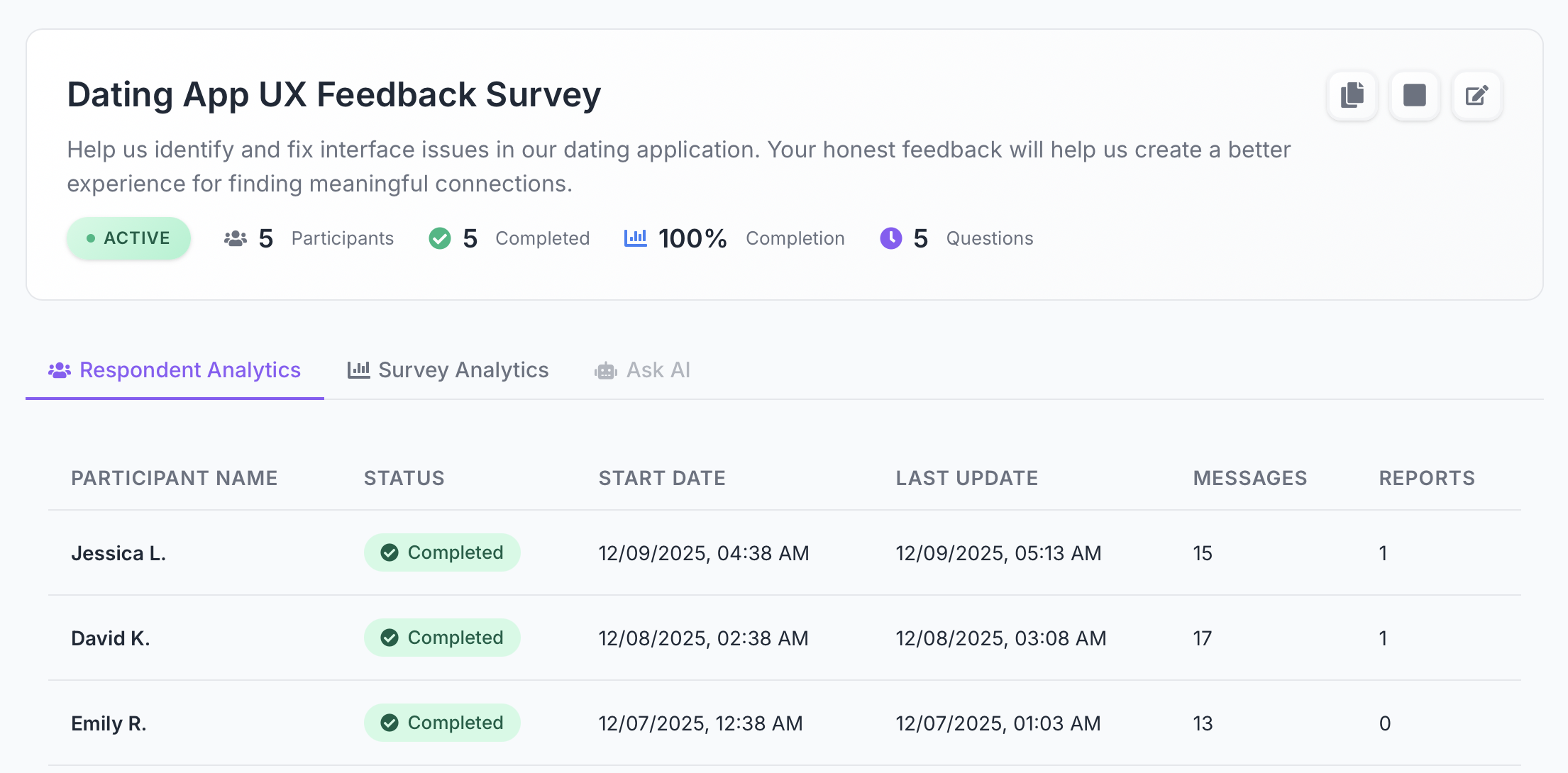Select participant David K.
The height and width of the screenshot is (773, 1568).
(110, 638)
